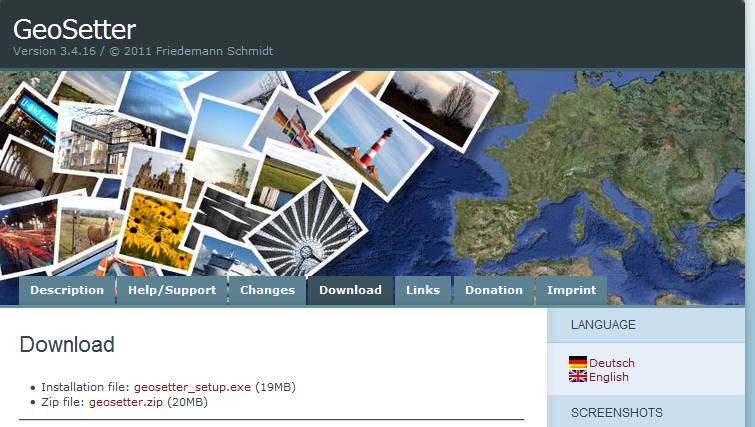Image resolution: width=755 pixels, height=427 pixels.
Task: Download the geosetter_setup.exe installation file
Action: pos(193,386)
